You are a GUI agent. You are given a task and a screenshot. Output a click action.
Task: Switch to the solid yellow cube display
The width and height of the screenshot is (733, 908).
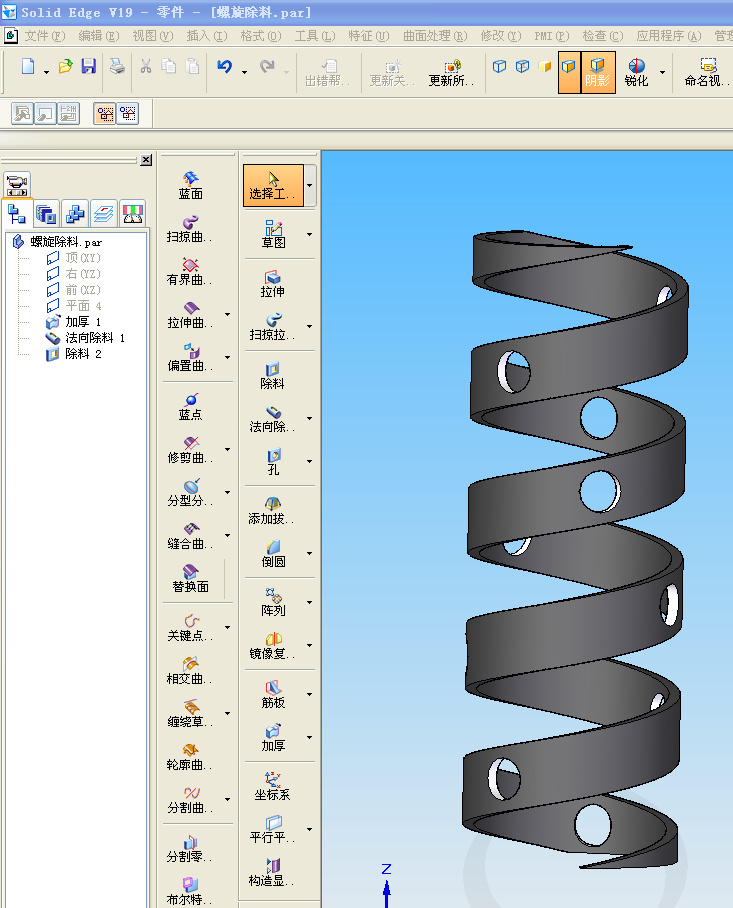544,66
